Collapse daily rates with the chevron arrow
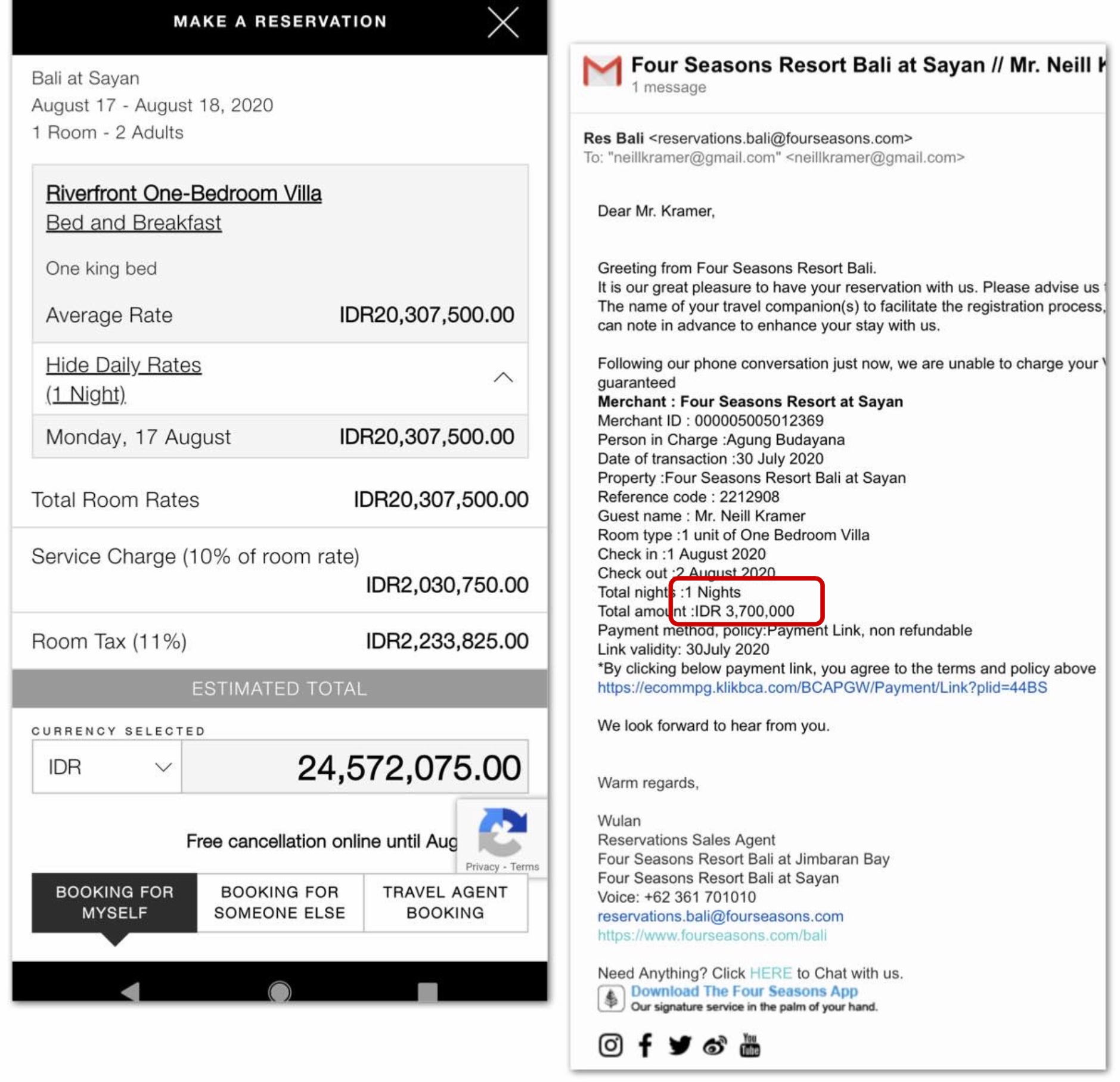Viewport: 1120px width, 1082px height. coord(503,377)
